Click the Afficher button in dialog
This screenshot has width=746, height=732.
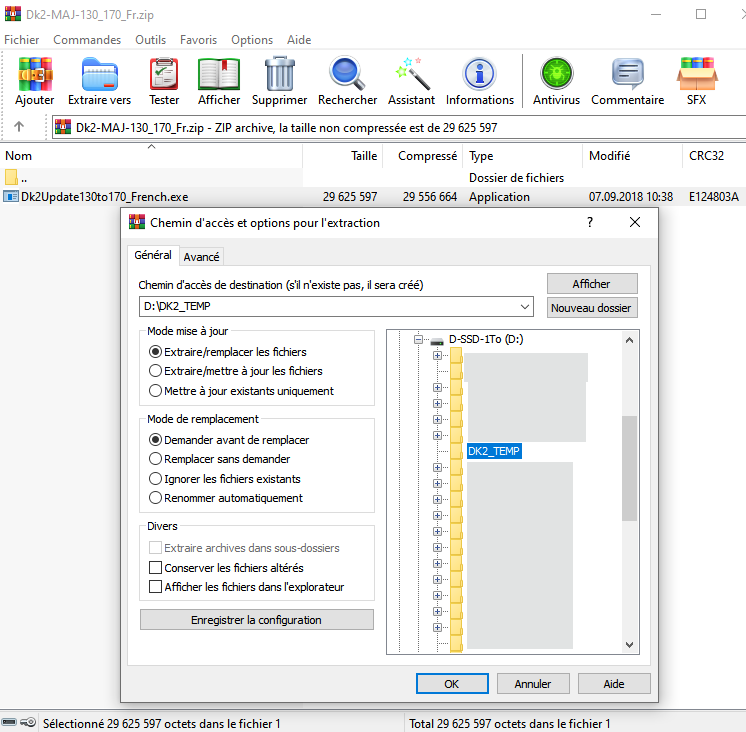(592, 283)
